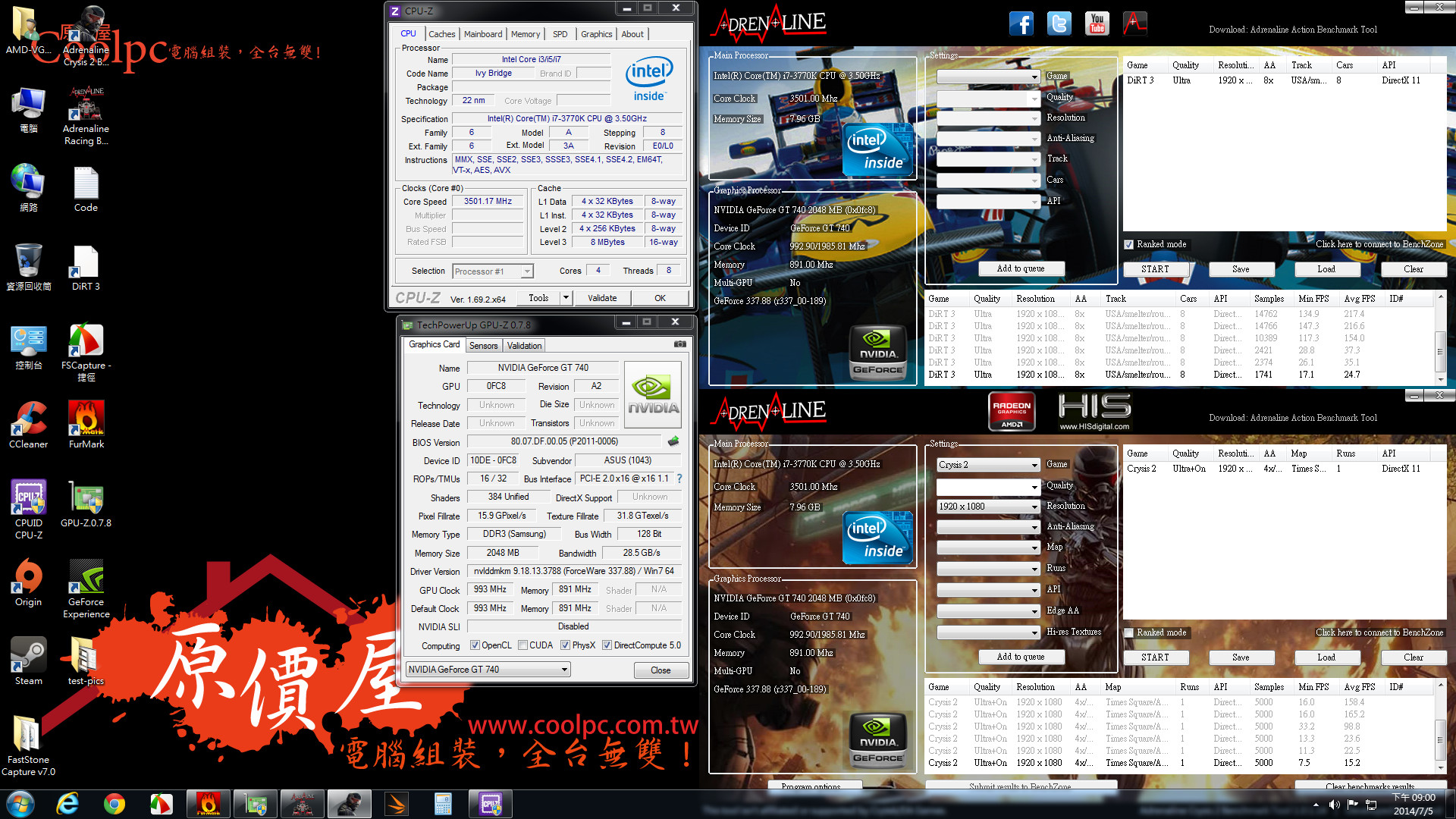Uncheck Ranked mode in top Adrenaline window

click(x=1129, y=244)
